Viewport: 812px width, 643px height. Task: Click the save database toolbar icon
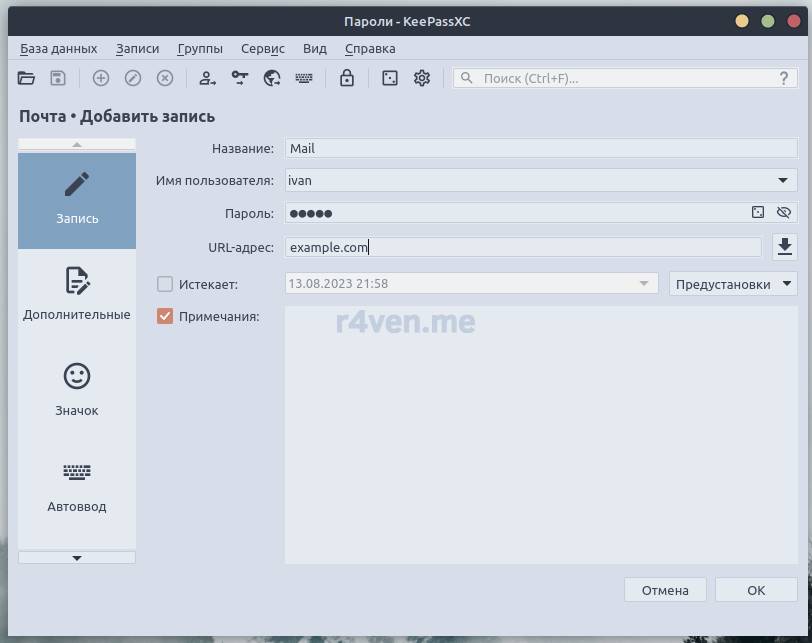pyautogui.click(x=58, y=78)
